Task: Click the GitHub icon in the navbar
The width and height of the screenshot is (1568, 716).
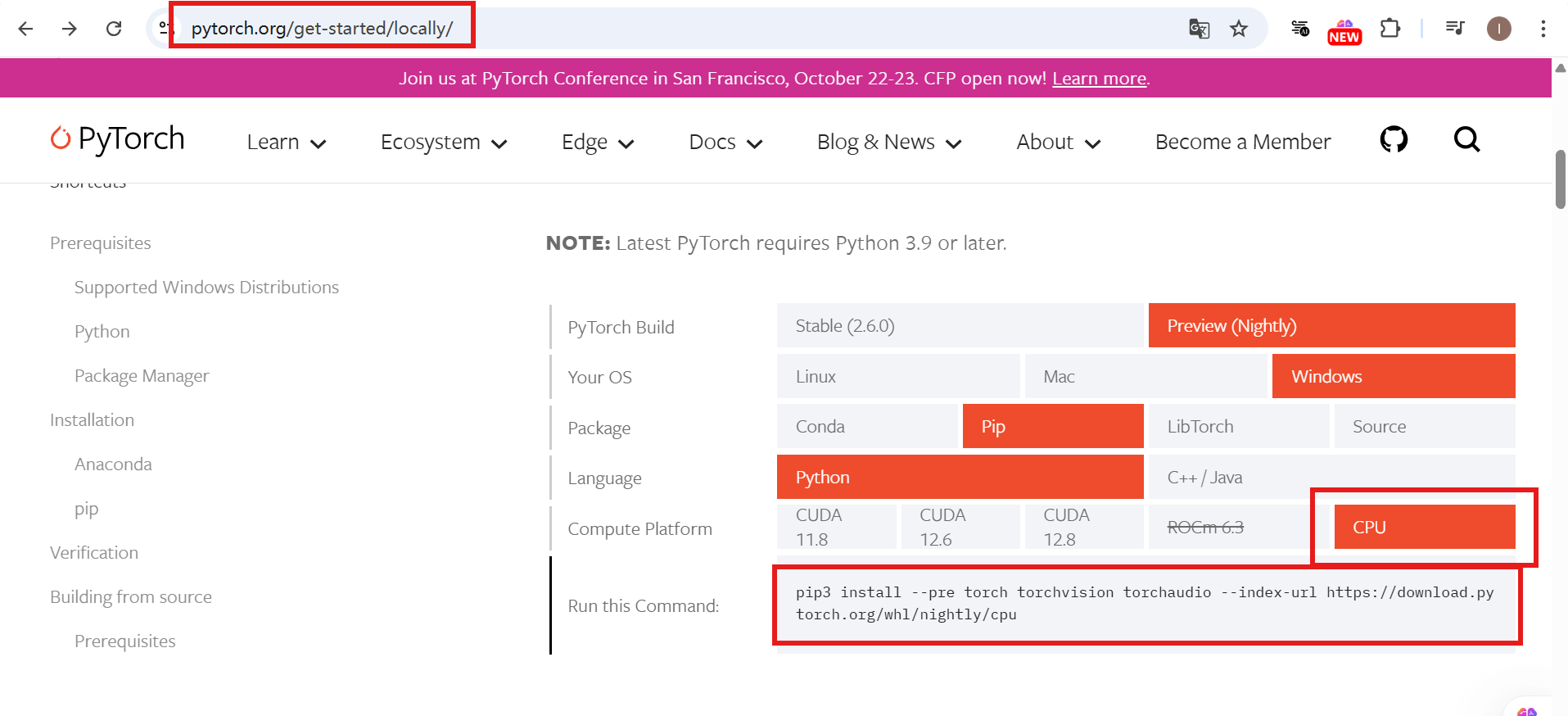Action: 1393,140
